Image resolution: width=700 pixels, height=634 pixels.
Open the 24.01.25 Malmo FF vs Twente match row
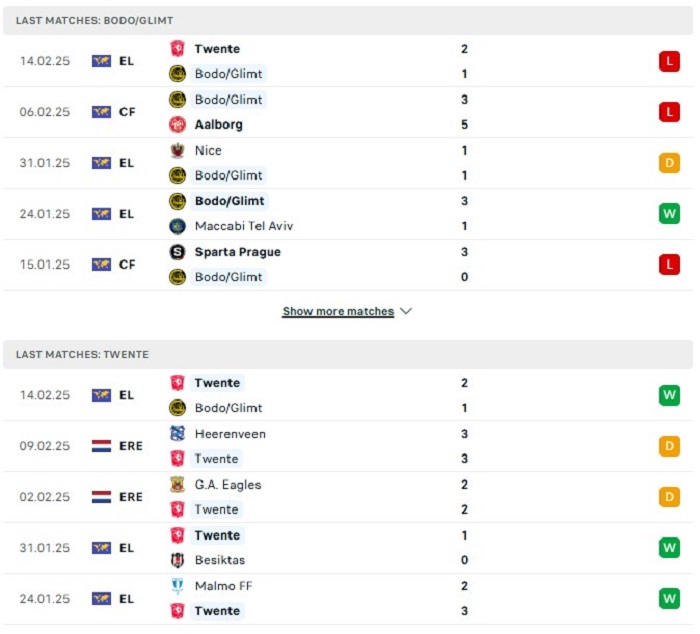pyautogui.click(x=350, y=598)
